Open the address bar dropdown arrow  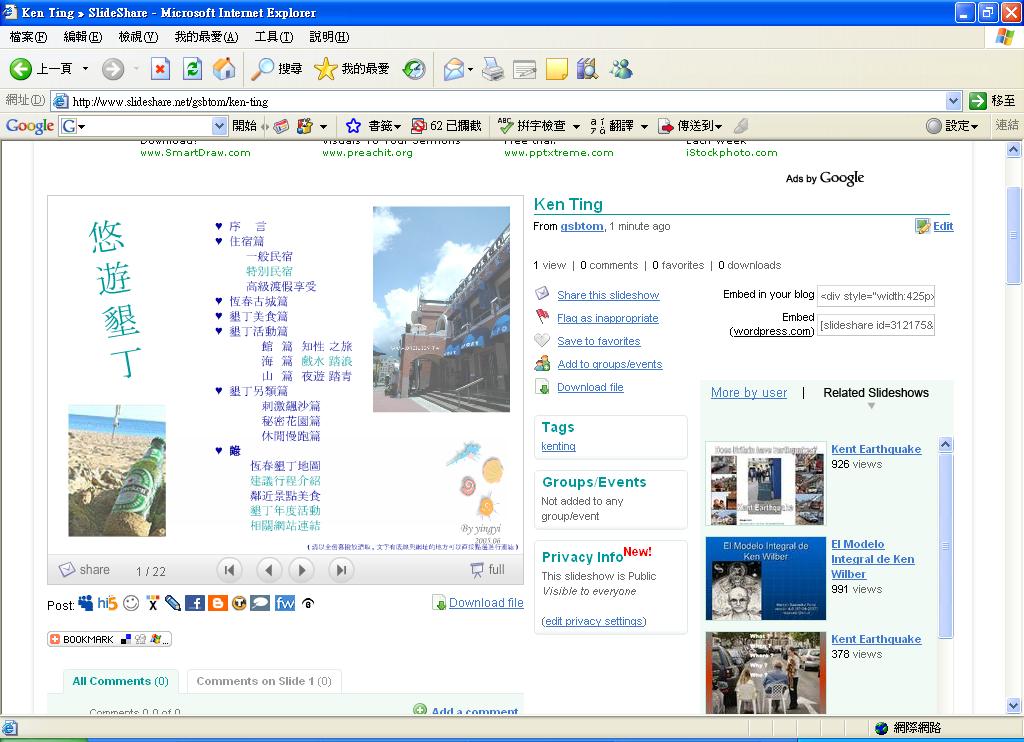(x=953, y=101)
